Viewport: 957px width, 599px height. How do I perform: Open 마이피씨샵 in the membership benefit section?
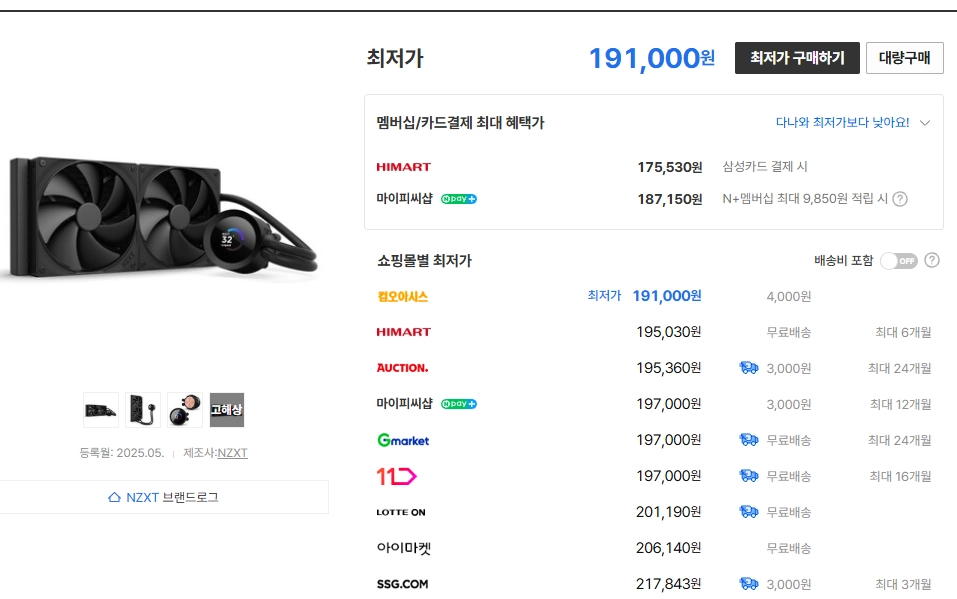coord(405,198)
